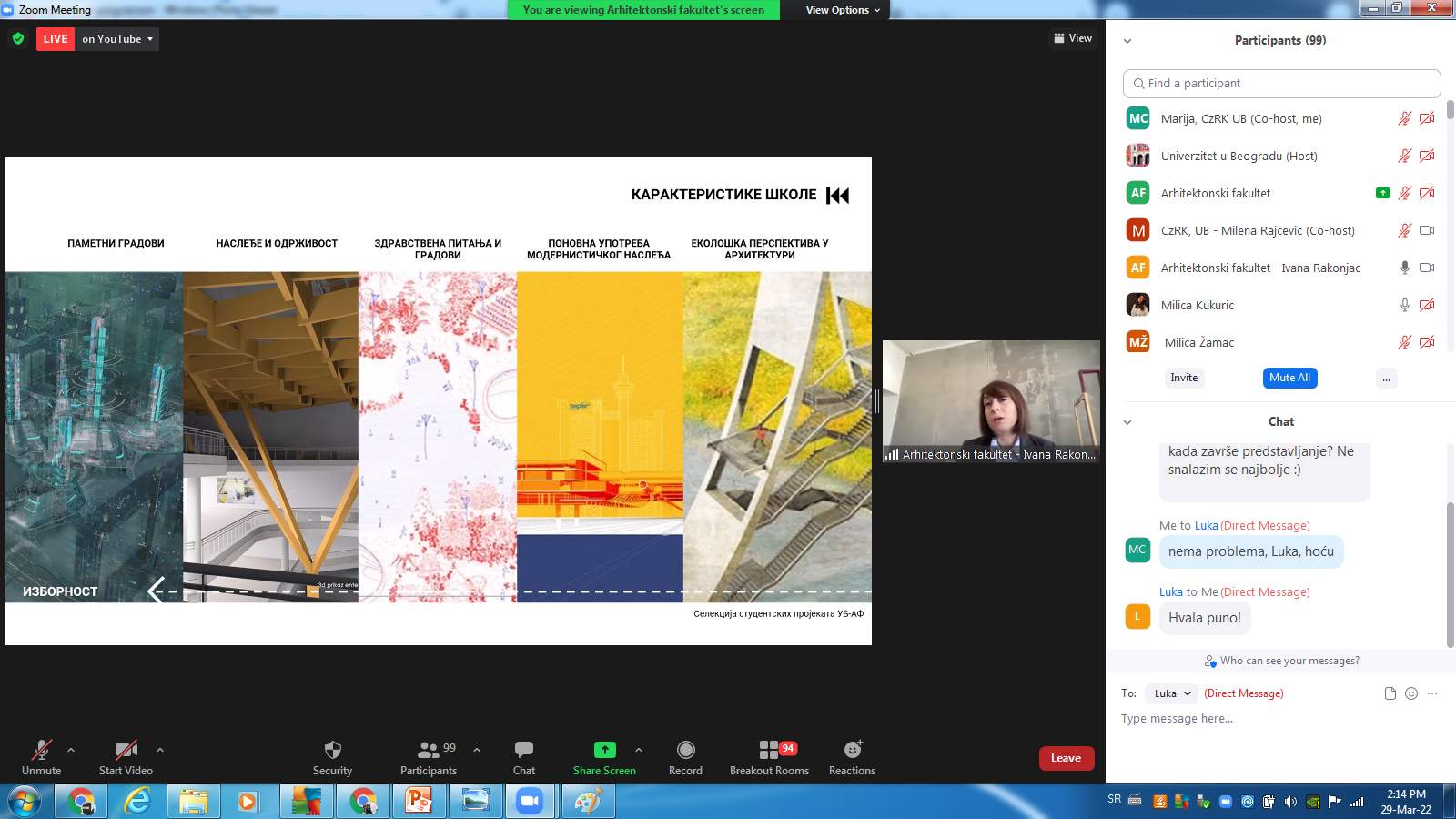Open the Chat panel icon
Viewport: 1456px width, 819px height.
[x=523, y=750]
